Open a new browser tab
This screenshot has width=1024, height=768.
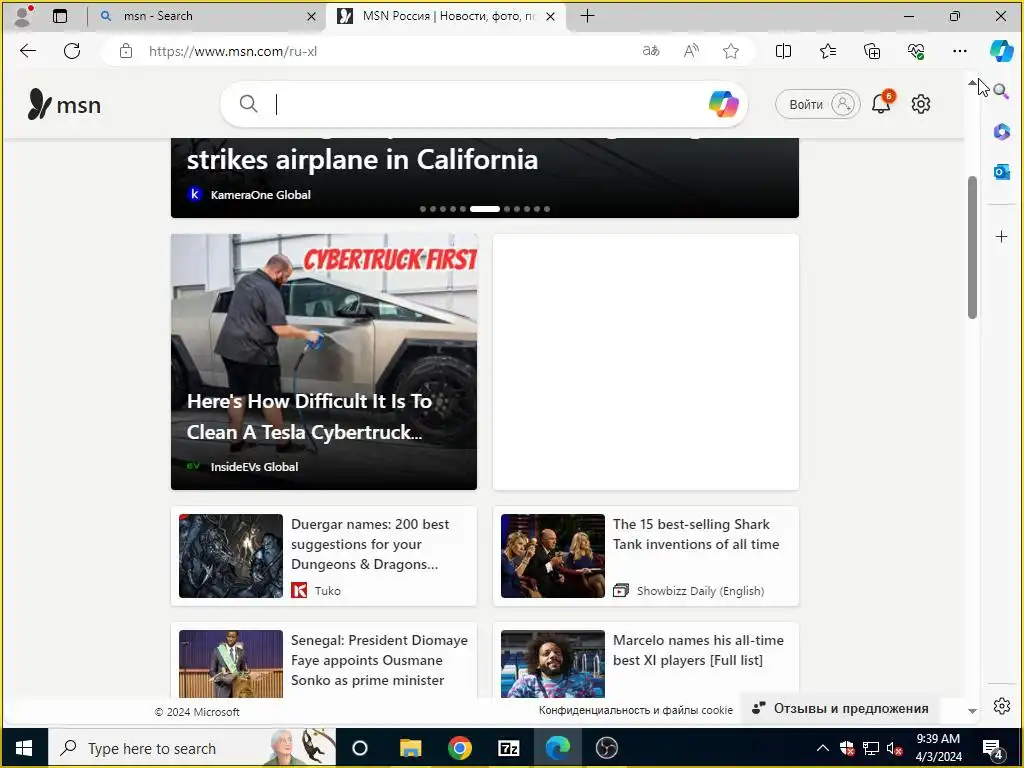tap(587, 16)
